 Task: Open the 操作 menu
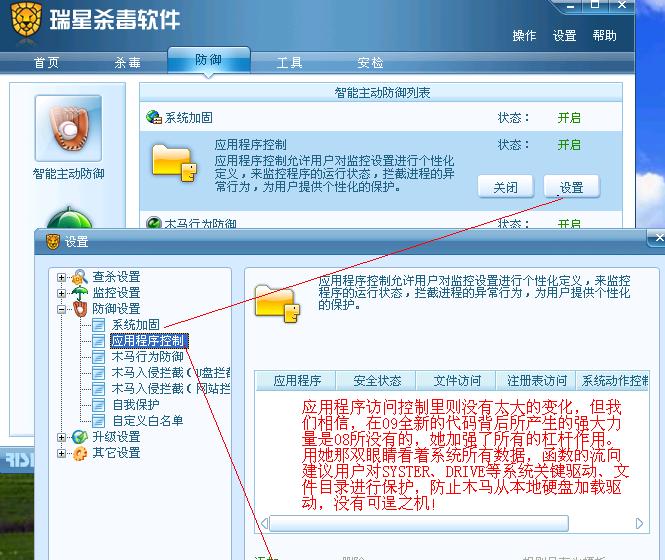tap(524, 35)
